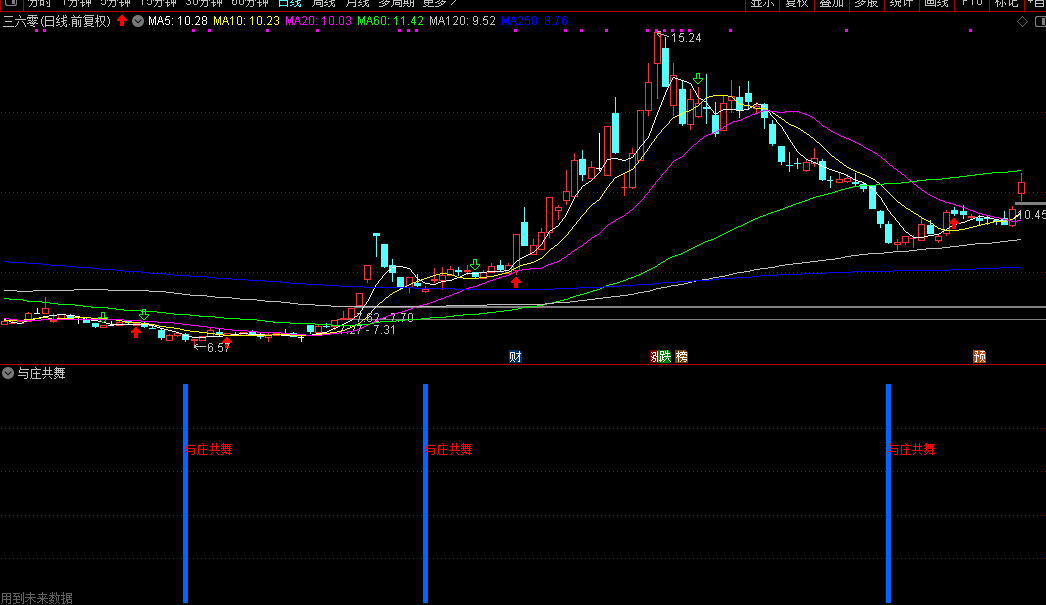Image resolution: width=1046 pixels, height=605 pixels.
Task: Click the 与庄共舞 indicator panel title
Action: coord(41,374)
